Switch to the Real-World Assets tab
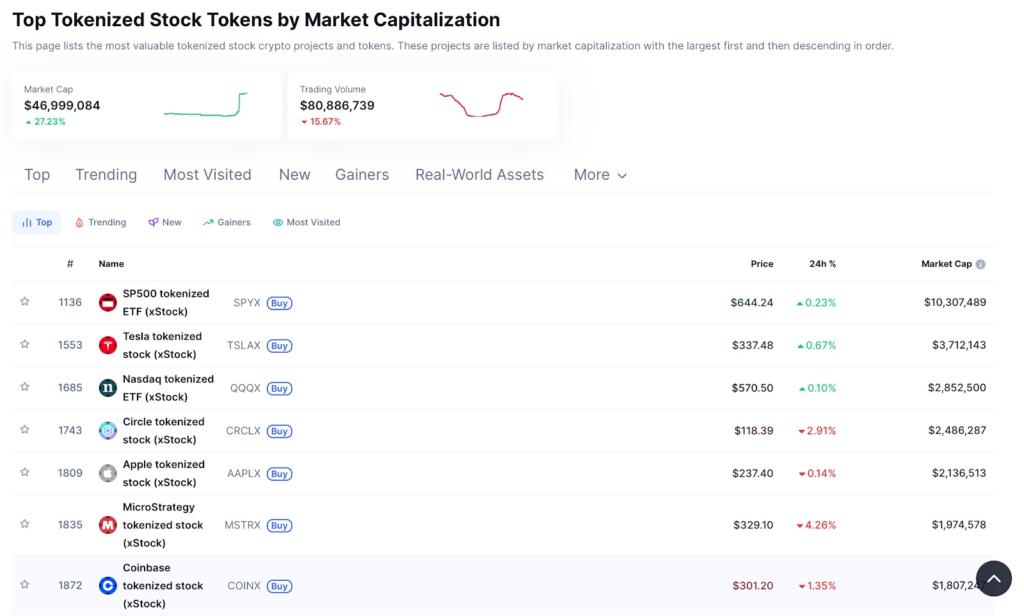The image size is (1024, 616). click(x=479, y=175)
